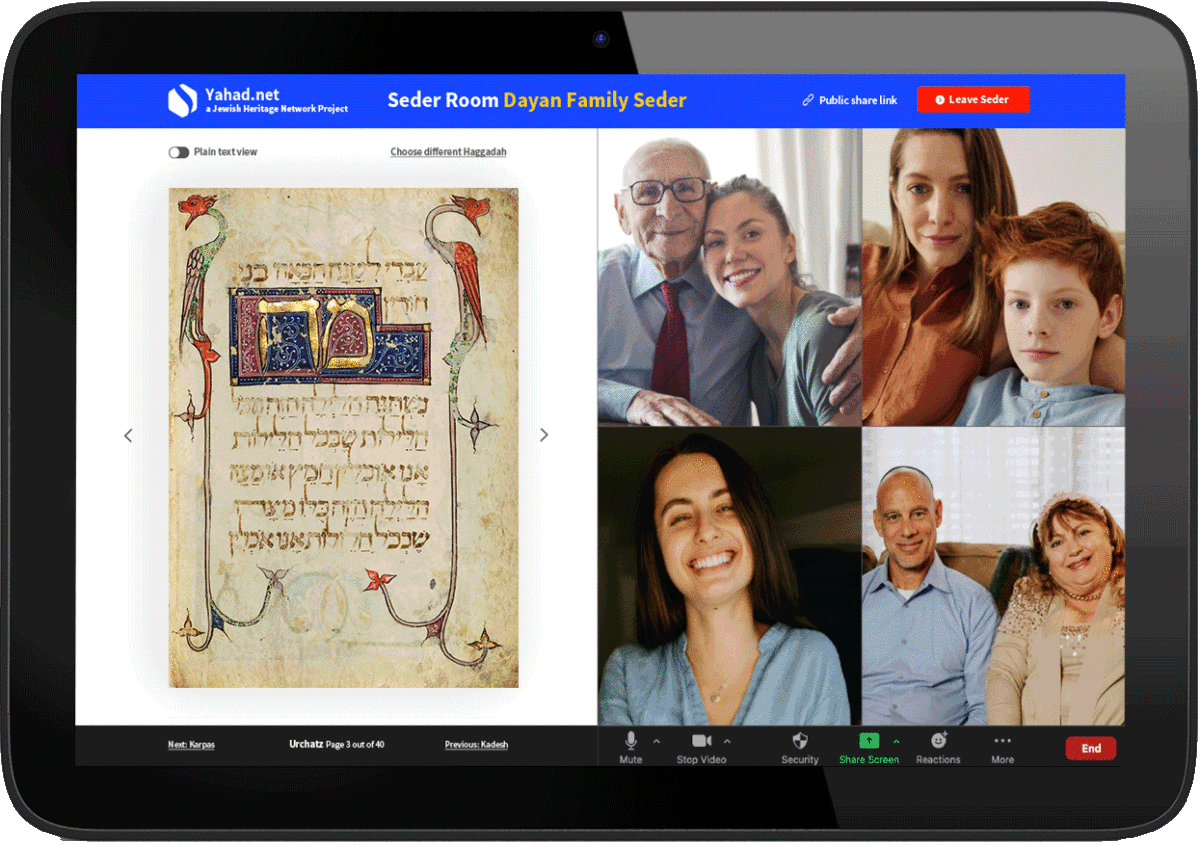1200x845 pixels.
Task: Expand video options chevron next to Stop Video
Action: pyautogui.click(x=727, y=741)
